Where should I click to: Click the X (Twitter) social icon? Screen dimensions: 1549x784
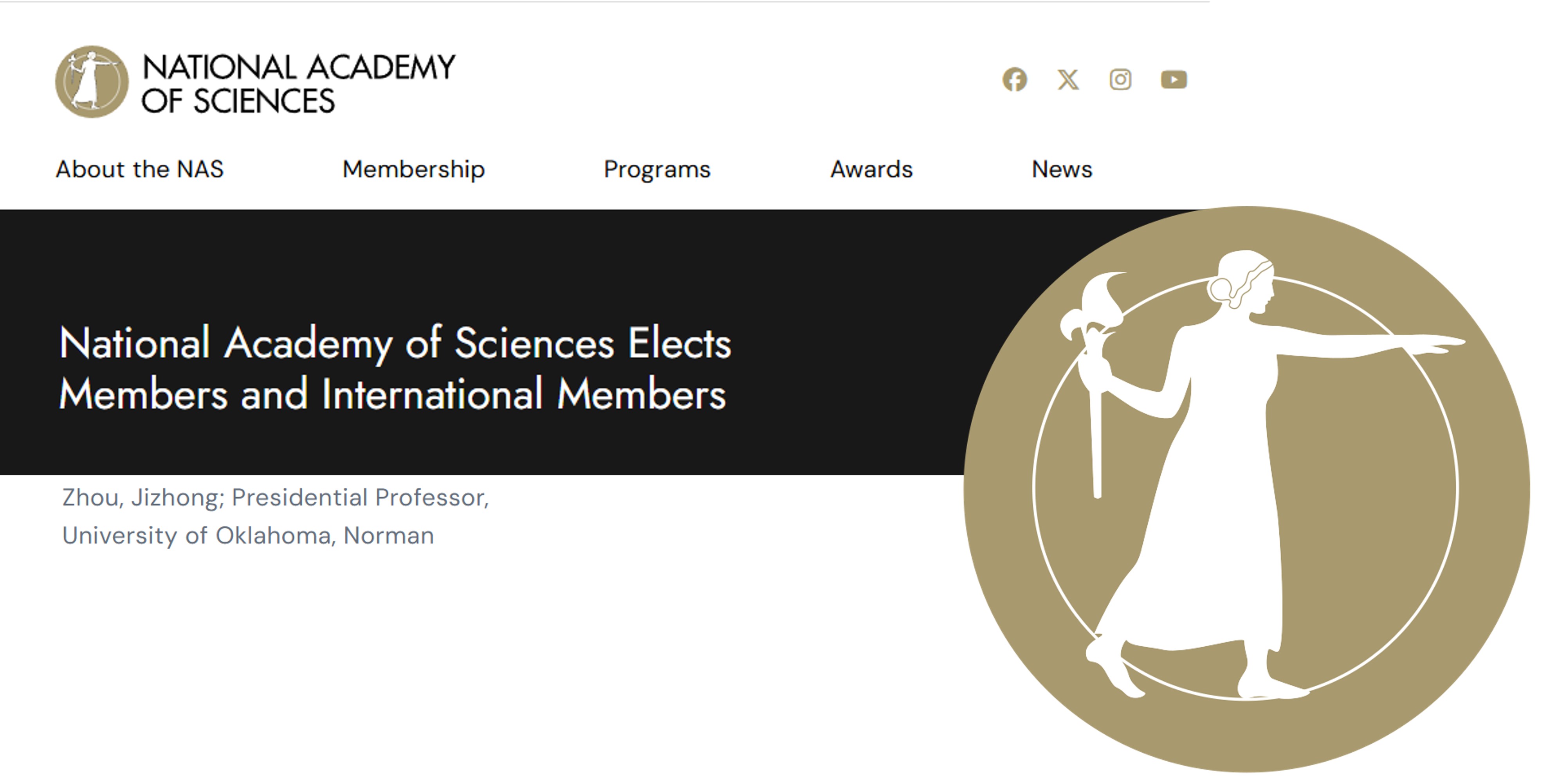(x=1068, y=79)
